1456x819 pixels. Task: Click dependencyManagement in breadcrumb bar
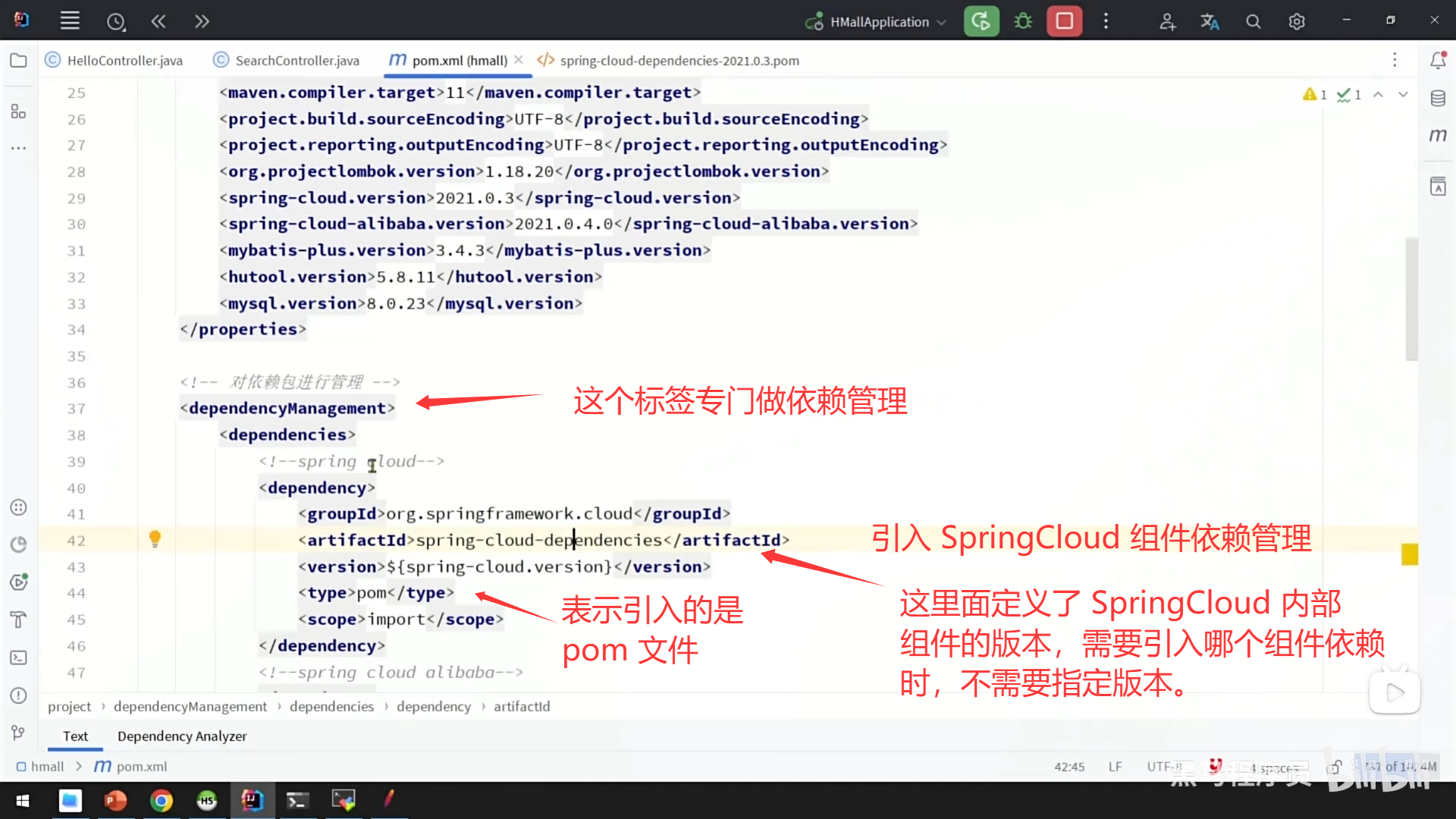(x=190, y=707)
